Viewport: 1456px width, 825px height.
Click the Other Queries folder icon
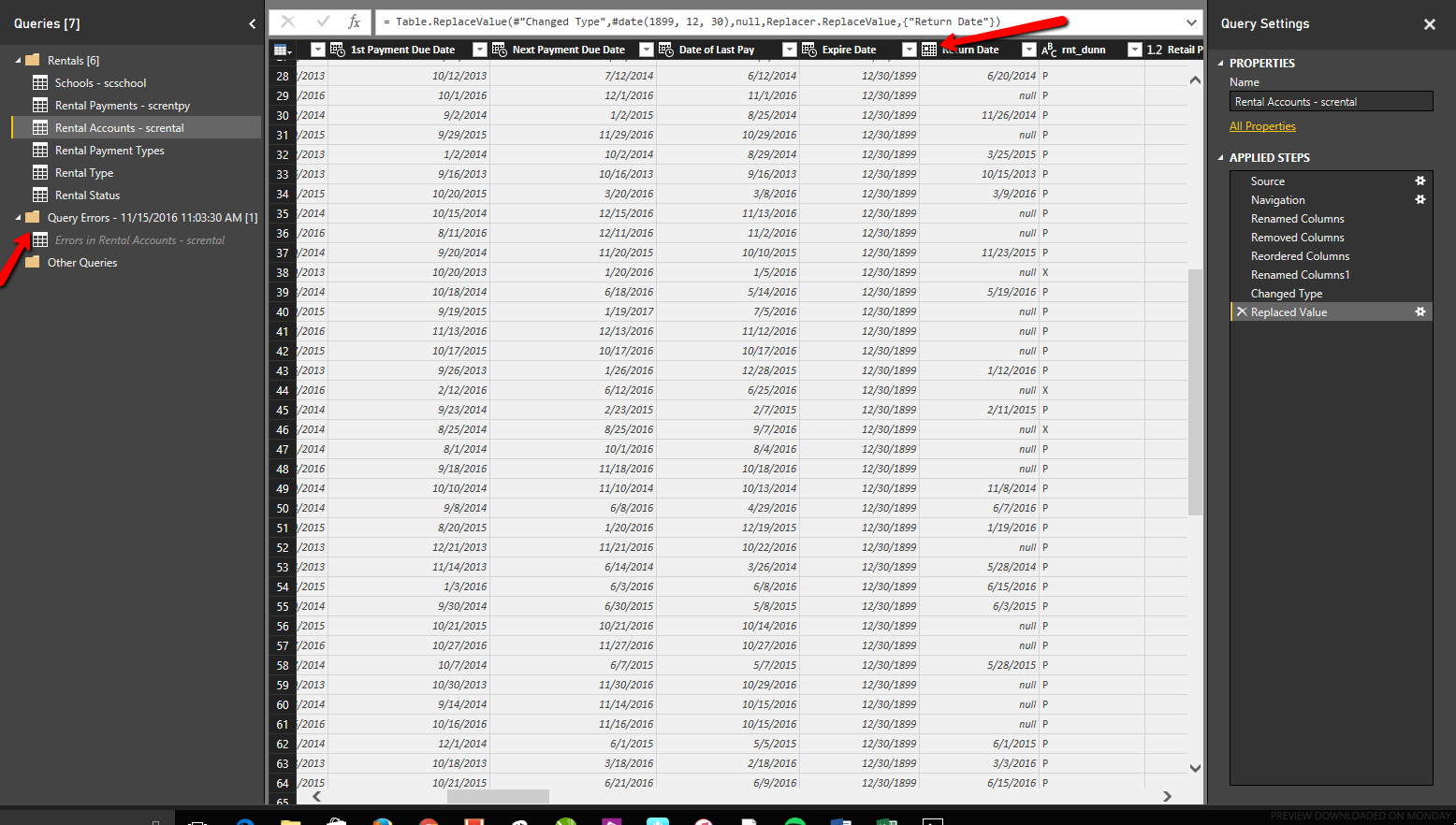(33, 262)
